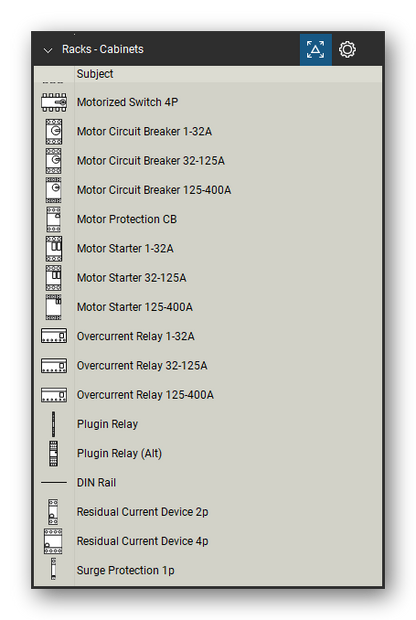Select the Residual Current Device 4p icon

(53, 541)
